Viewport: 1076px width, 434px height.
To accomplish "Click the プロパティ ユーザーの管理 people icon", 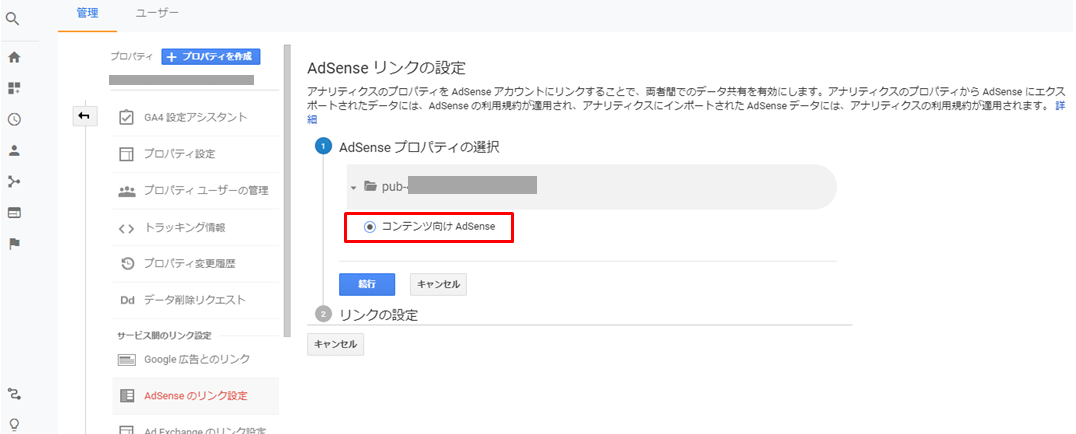I will click(126, 191).
